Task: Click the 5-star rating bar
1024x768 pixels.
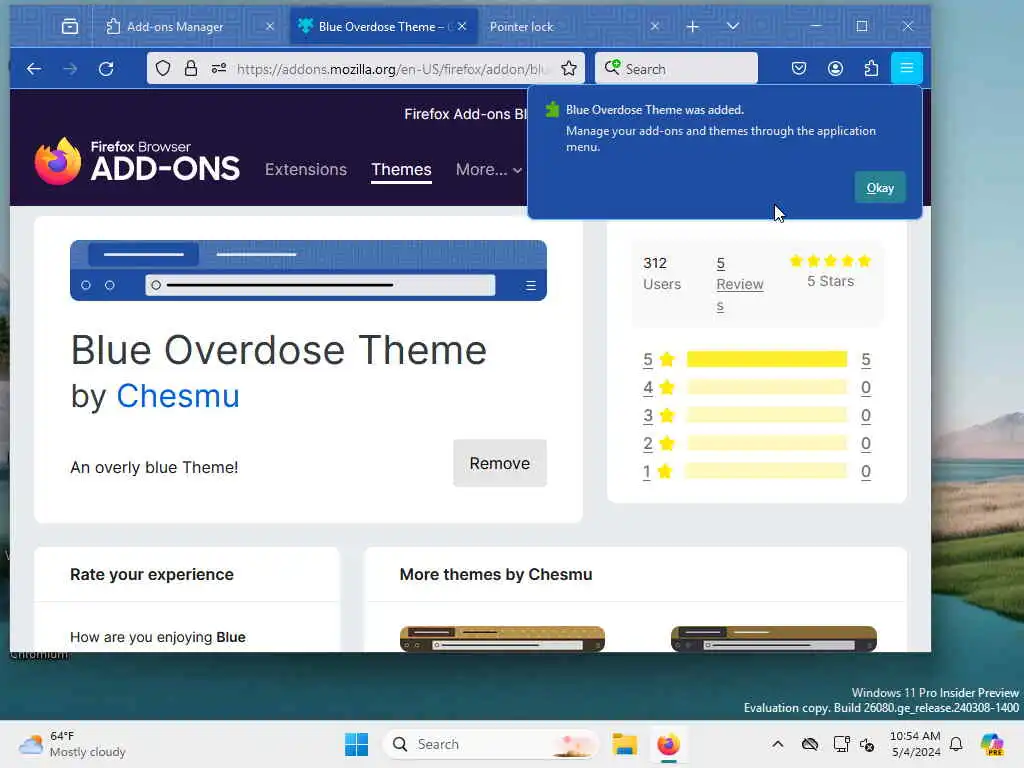Action: point(767,359)
